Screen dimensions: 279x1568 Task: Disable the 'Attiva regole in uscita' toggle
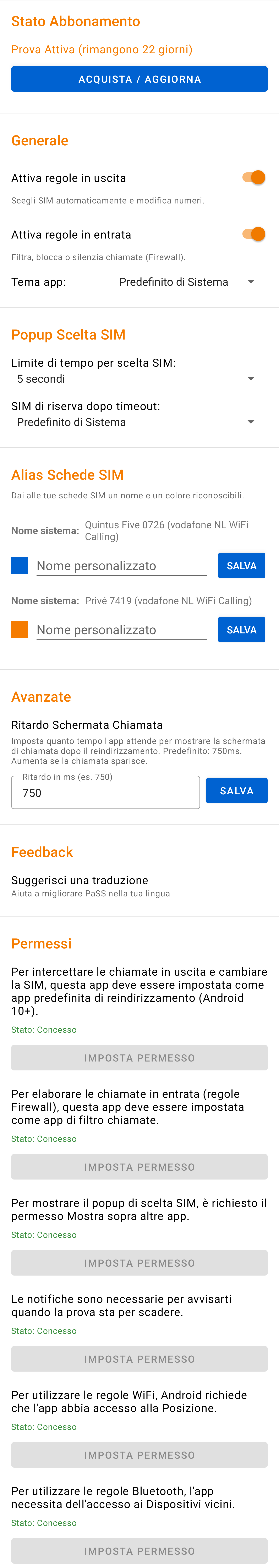pyautogui.click(x=254, y=177)
